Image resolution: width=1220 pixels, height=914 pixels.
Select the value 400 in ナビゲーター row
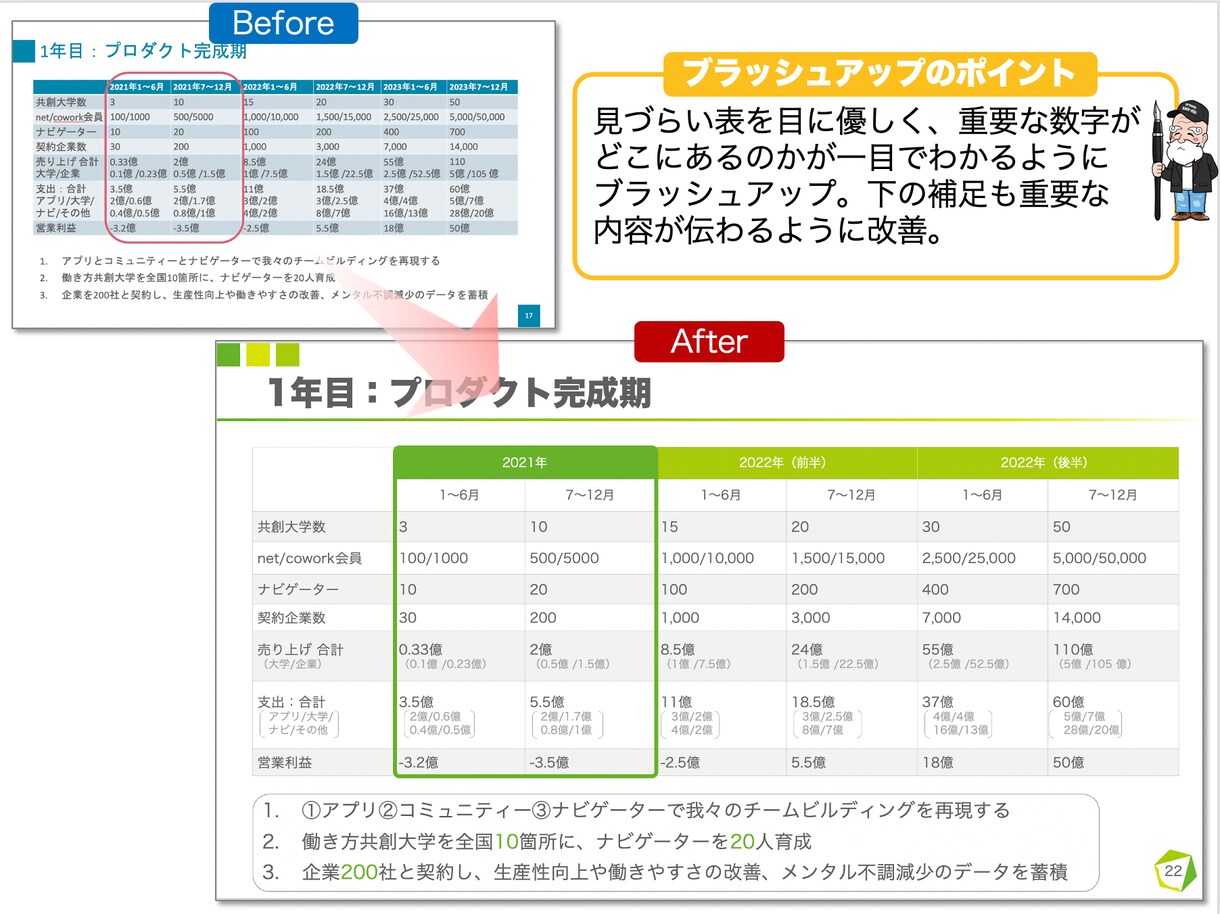936,589
